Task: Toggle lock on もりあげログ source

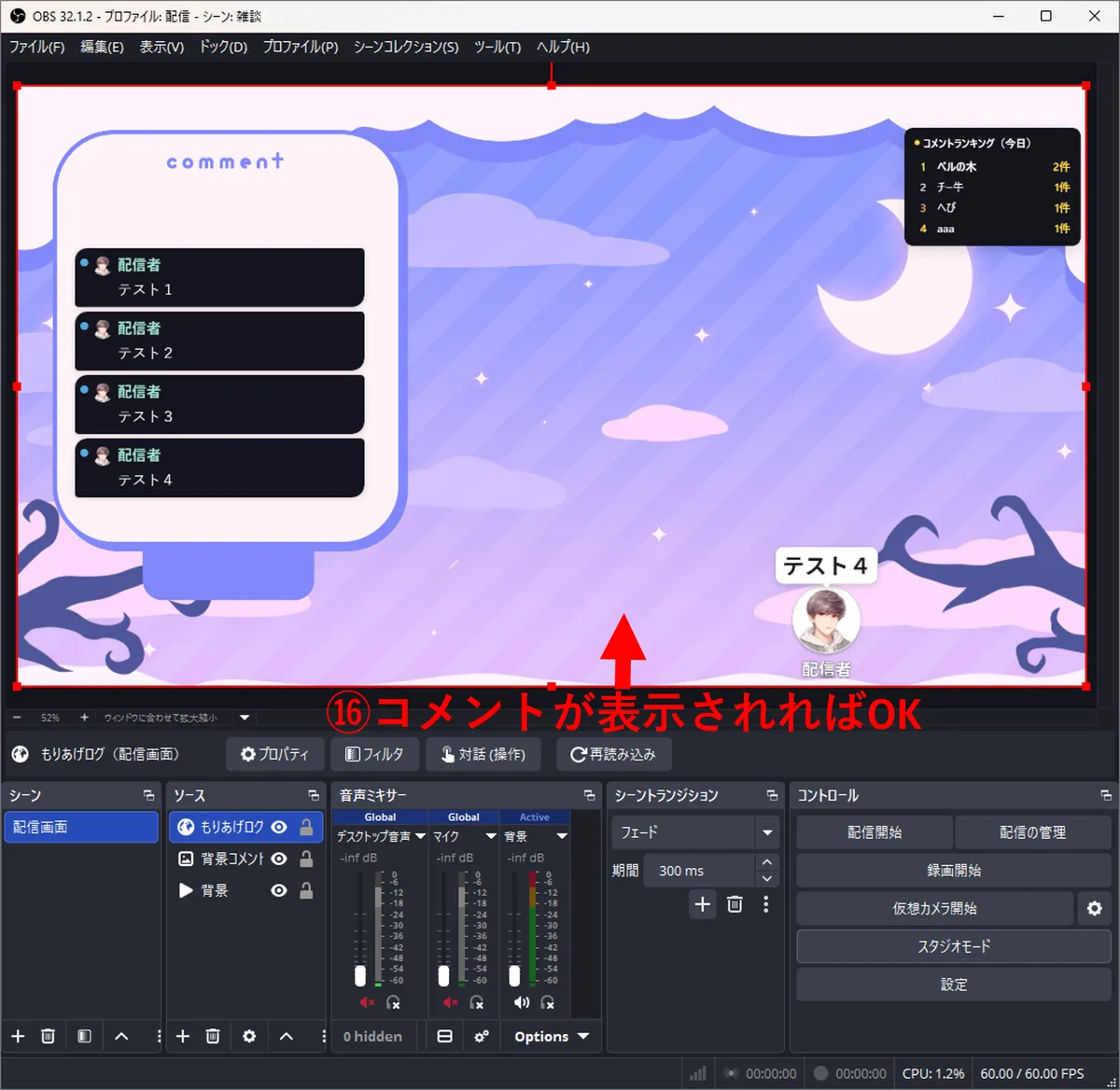Action: 306,827
